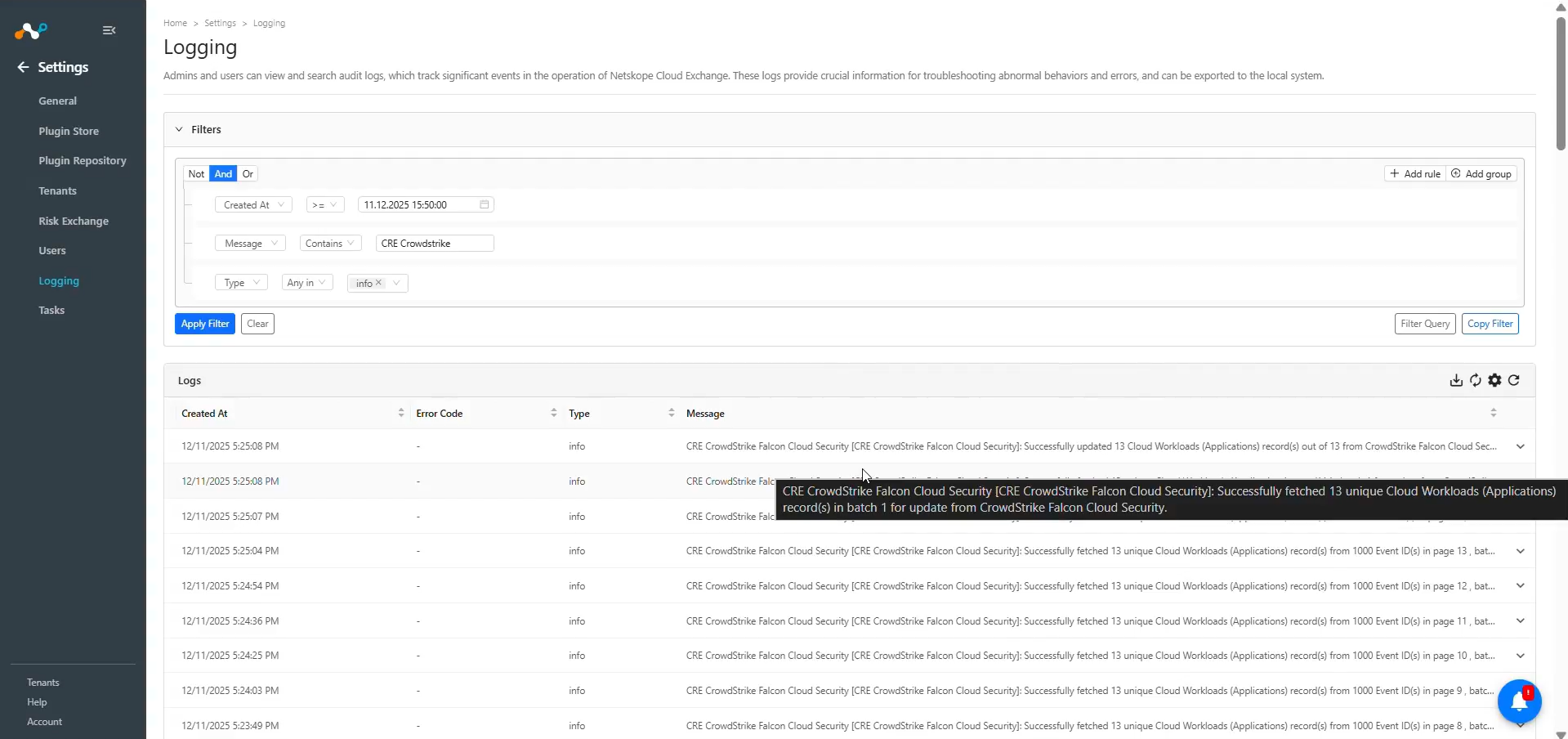1568x739 pixels.
Task: Toggle auto-refresh with the circular arrows icon
Action: click(x=1476, y=380)
